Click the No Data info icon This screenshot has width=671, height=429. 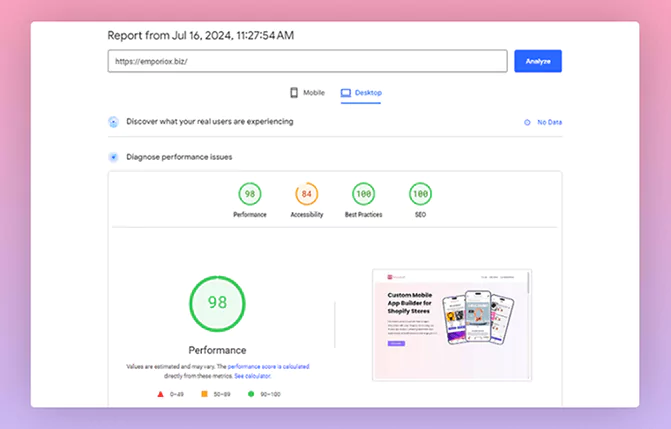point(526,122)
